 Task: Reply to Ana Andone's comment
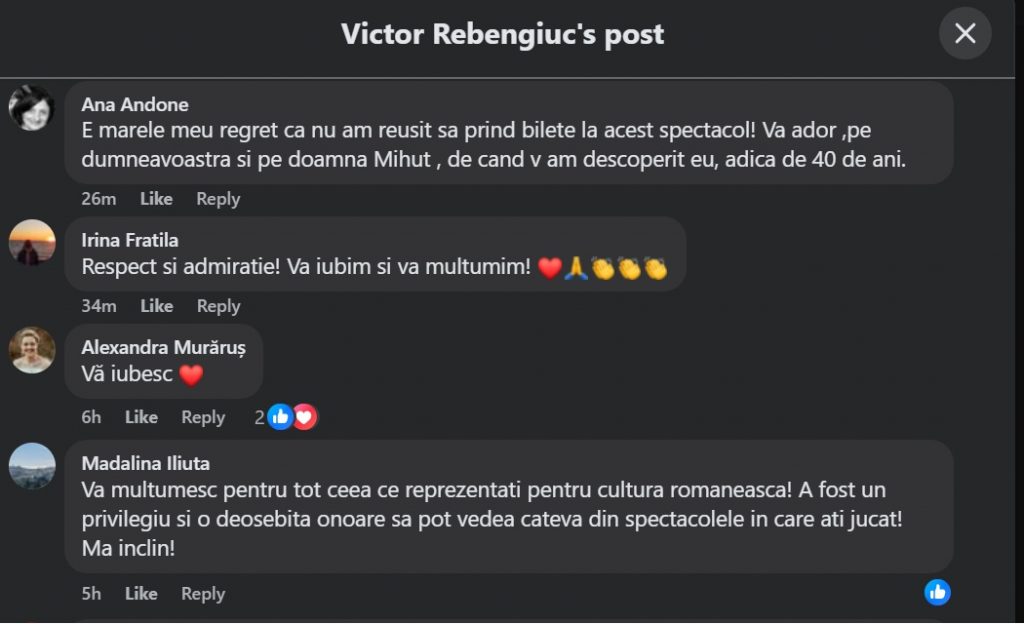tap(218, 199)
